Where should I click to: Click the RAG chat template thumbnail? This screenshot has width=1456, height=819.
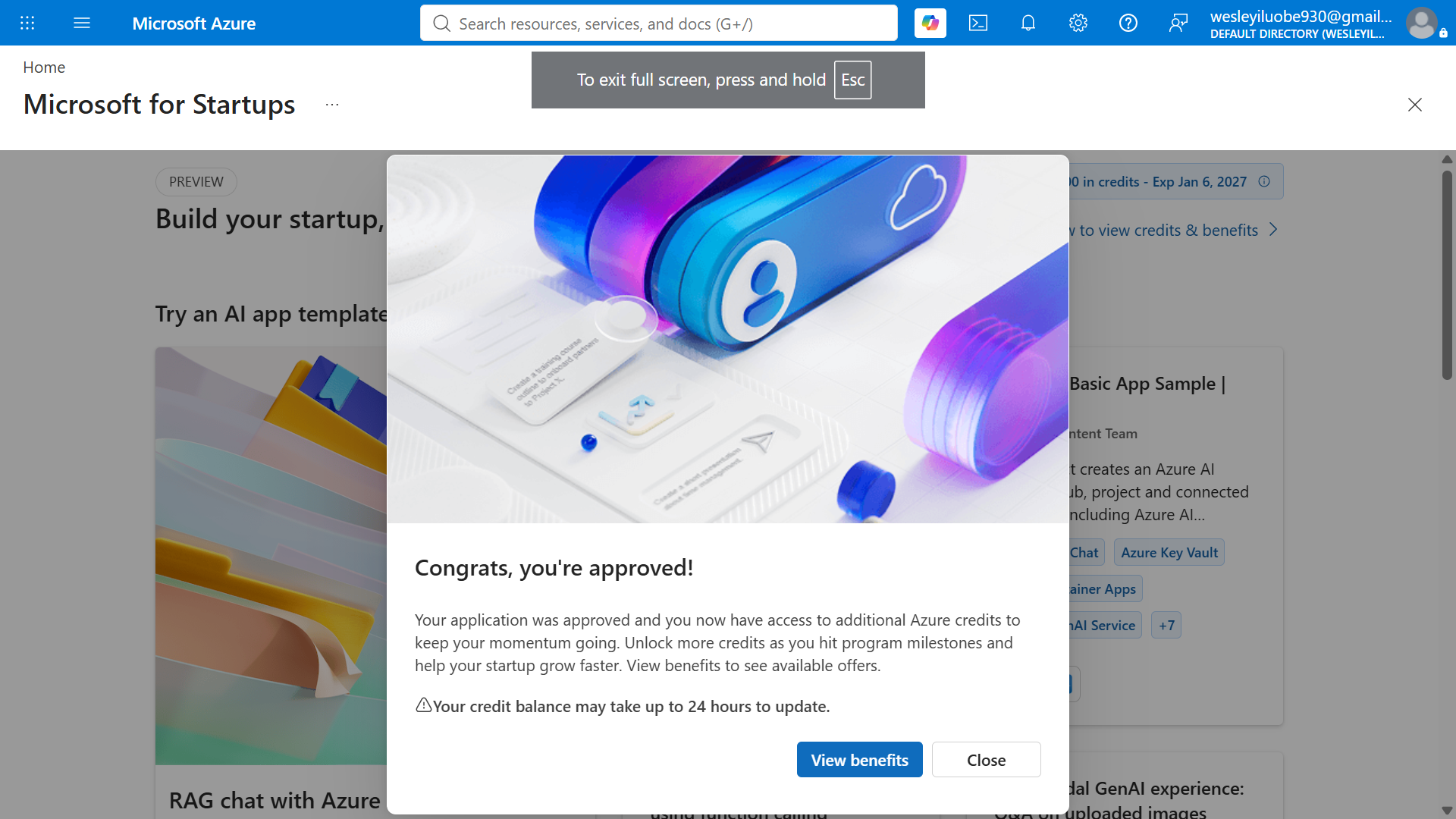pos(271,556)
